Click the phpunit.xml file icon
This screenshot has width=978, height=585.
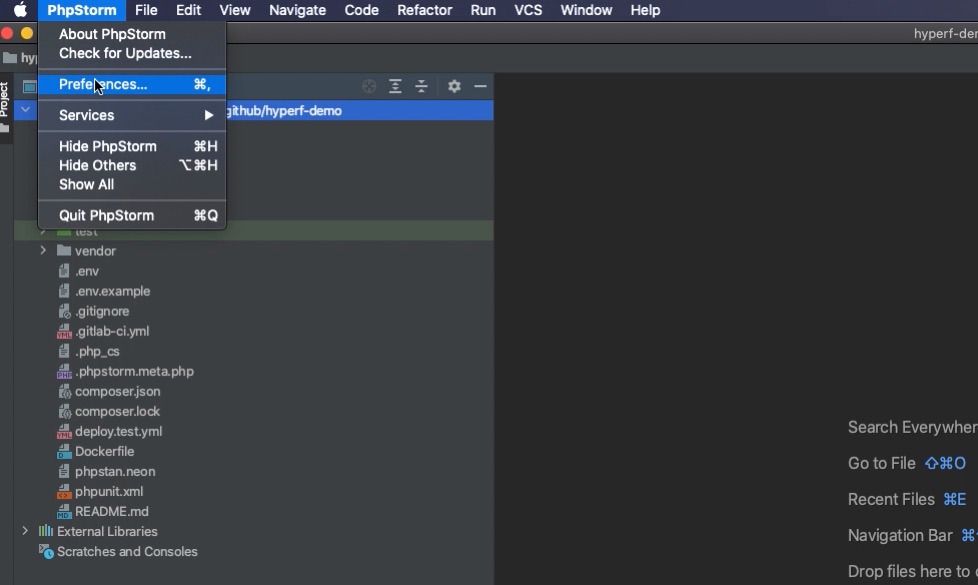[64, 491]
